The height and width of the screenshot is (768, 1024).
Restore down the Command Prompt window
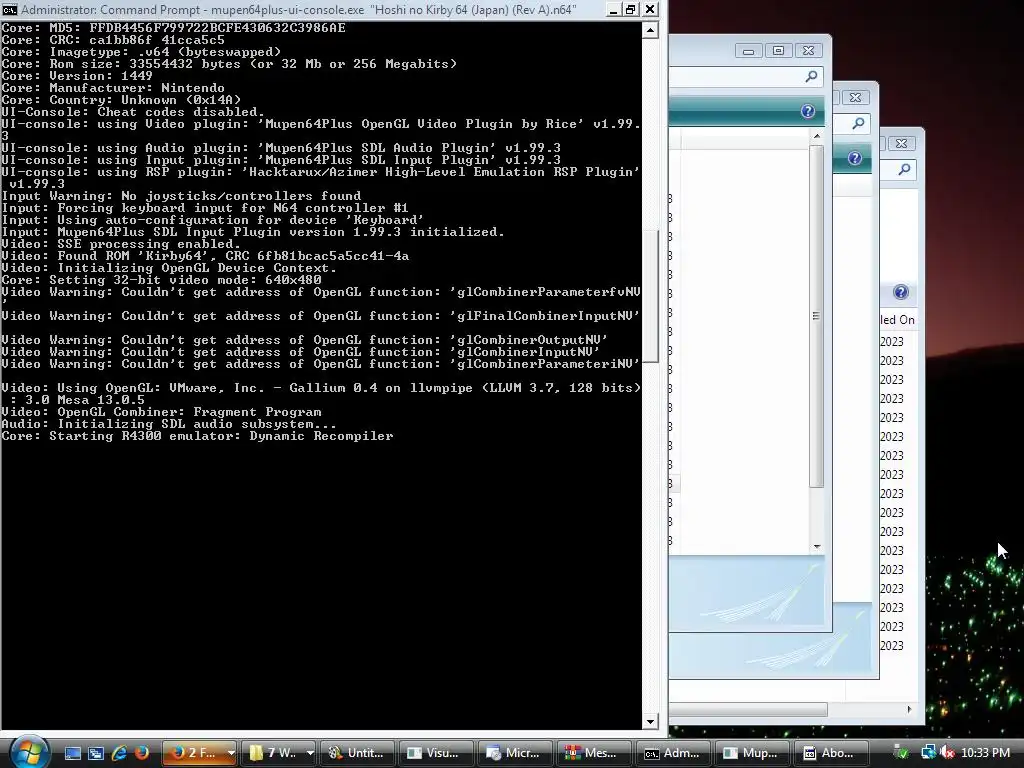(630, 9)
